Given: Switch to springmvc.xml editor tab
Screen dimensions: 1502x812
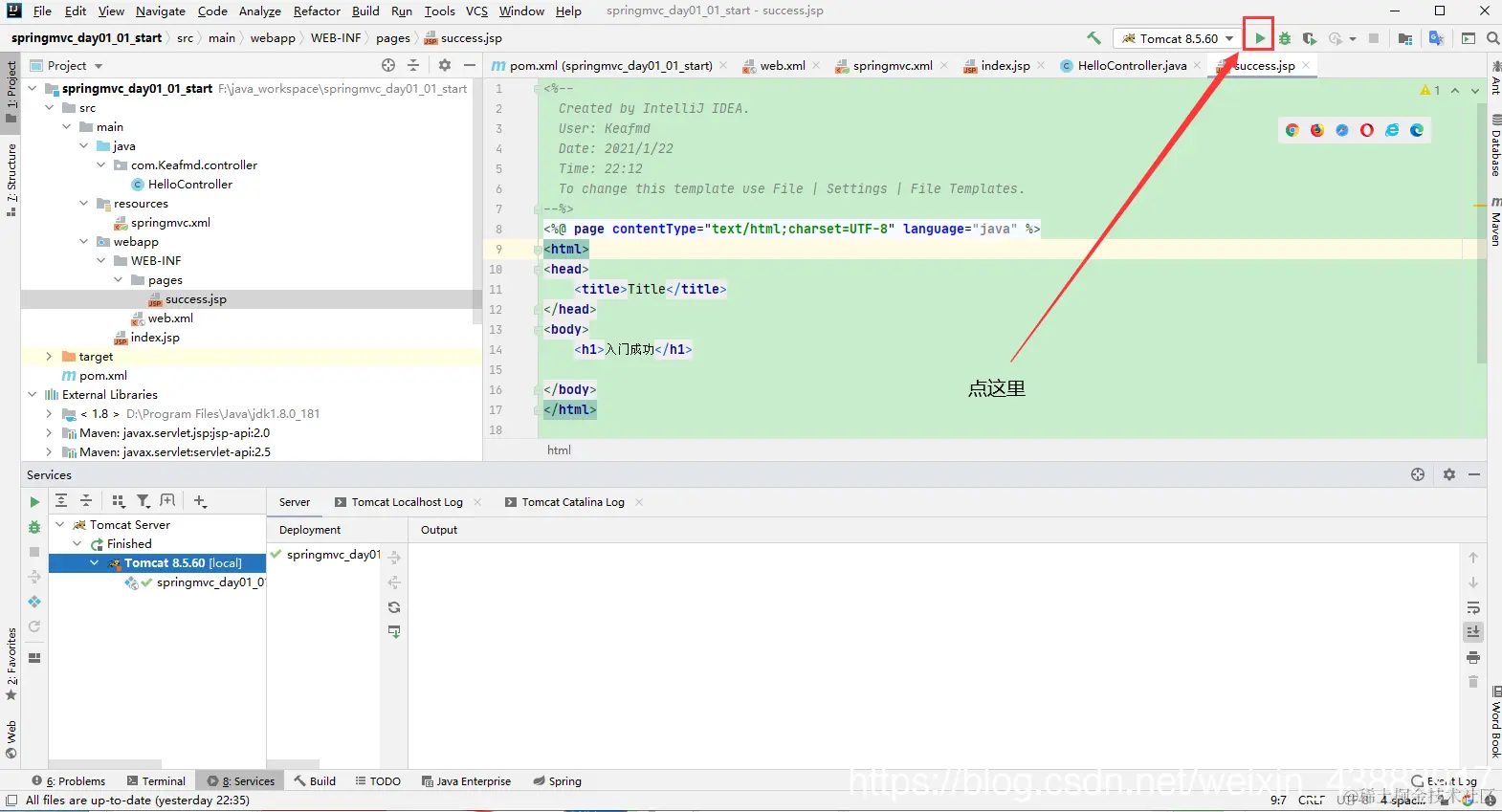Looking at the screenshot, I should pyautogui.click(x=892, y=66).
